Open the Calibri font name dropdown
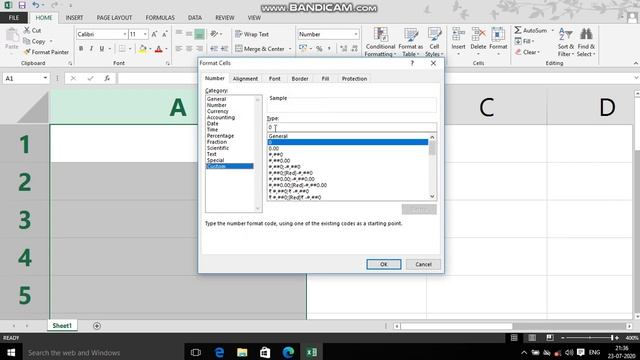 (124, 34)
